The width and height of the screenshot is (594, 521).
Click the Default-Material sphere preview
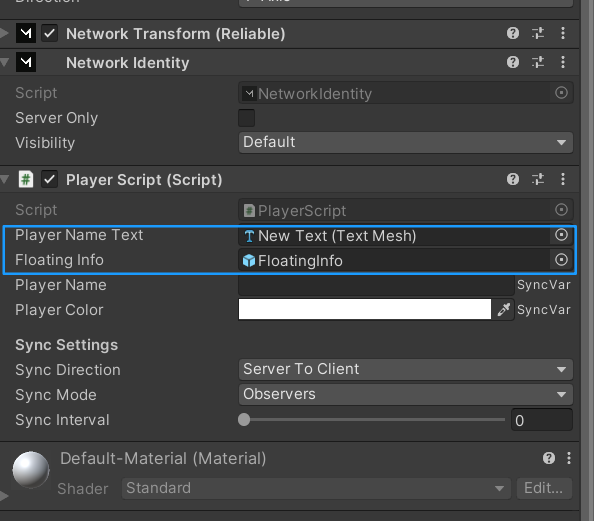click(x=31, y=470)
